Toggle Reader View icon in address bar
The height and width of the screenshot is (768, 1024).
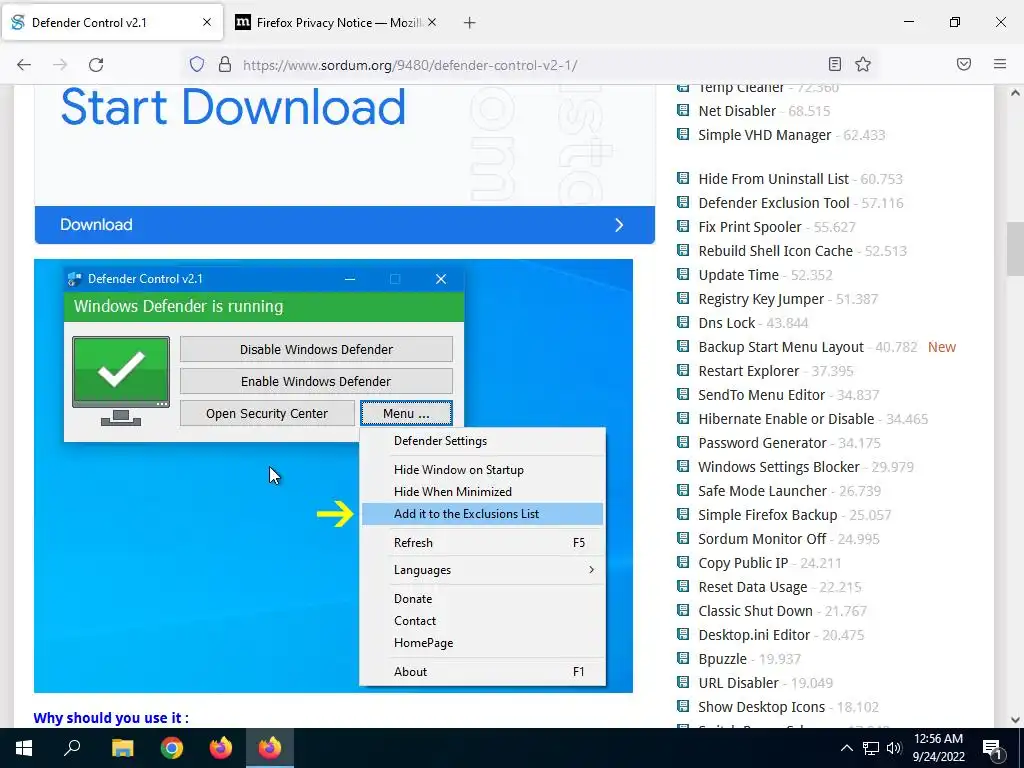[x=835, y=64]
